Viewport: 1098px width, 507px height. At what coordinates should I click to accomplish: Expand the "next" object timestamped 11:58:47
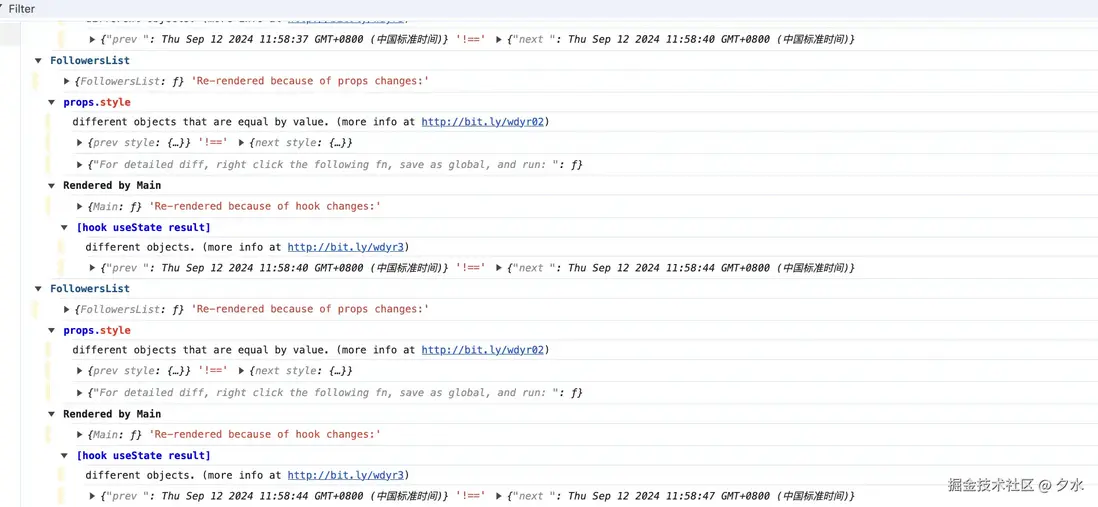pyautogui.click(x=499, y=496)
